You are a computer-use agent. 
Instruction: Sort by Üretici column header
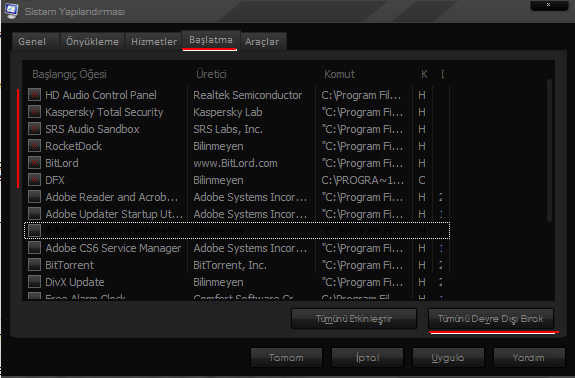tap(211, 74)
